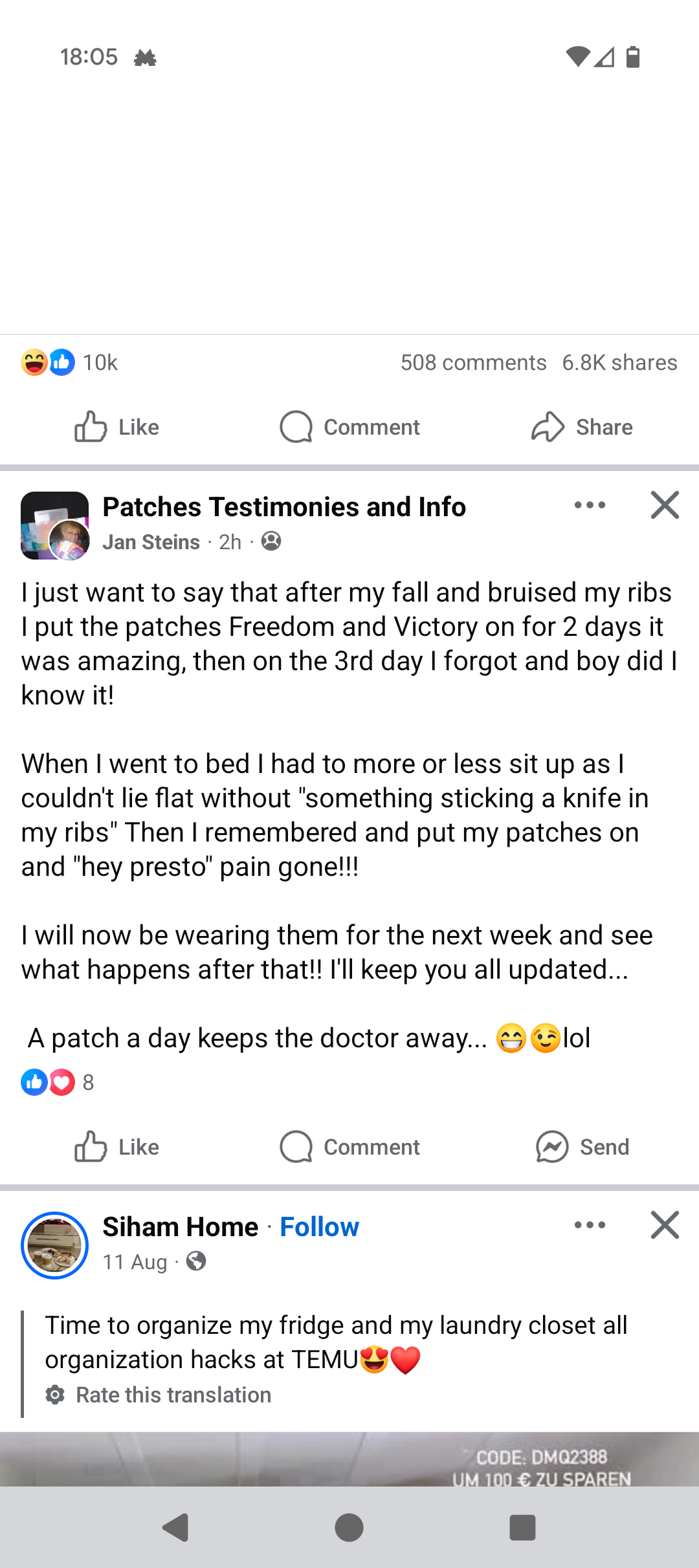View the 8 reactions on patches post
The width and height of the screenshot is (699, 1568).
coord(58,1082)
